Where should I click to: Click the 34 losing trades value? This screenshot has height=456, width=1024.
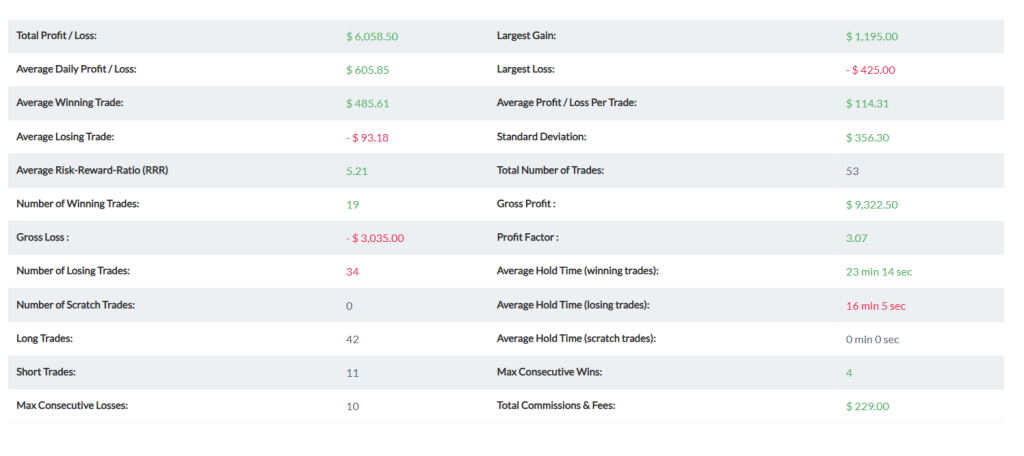click(x=353, y=272)
